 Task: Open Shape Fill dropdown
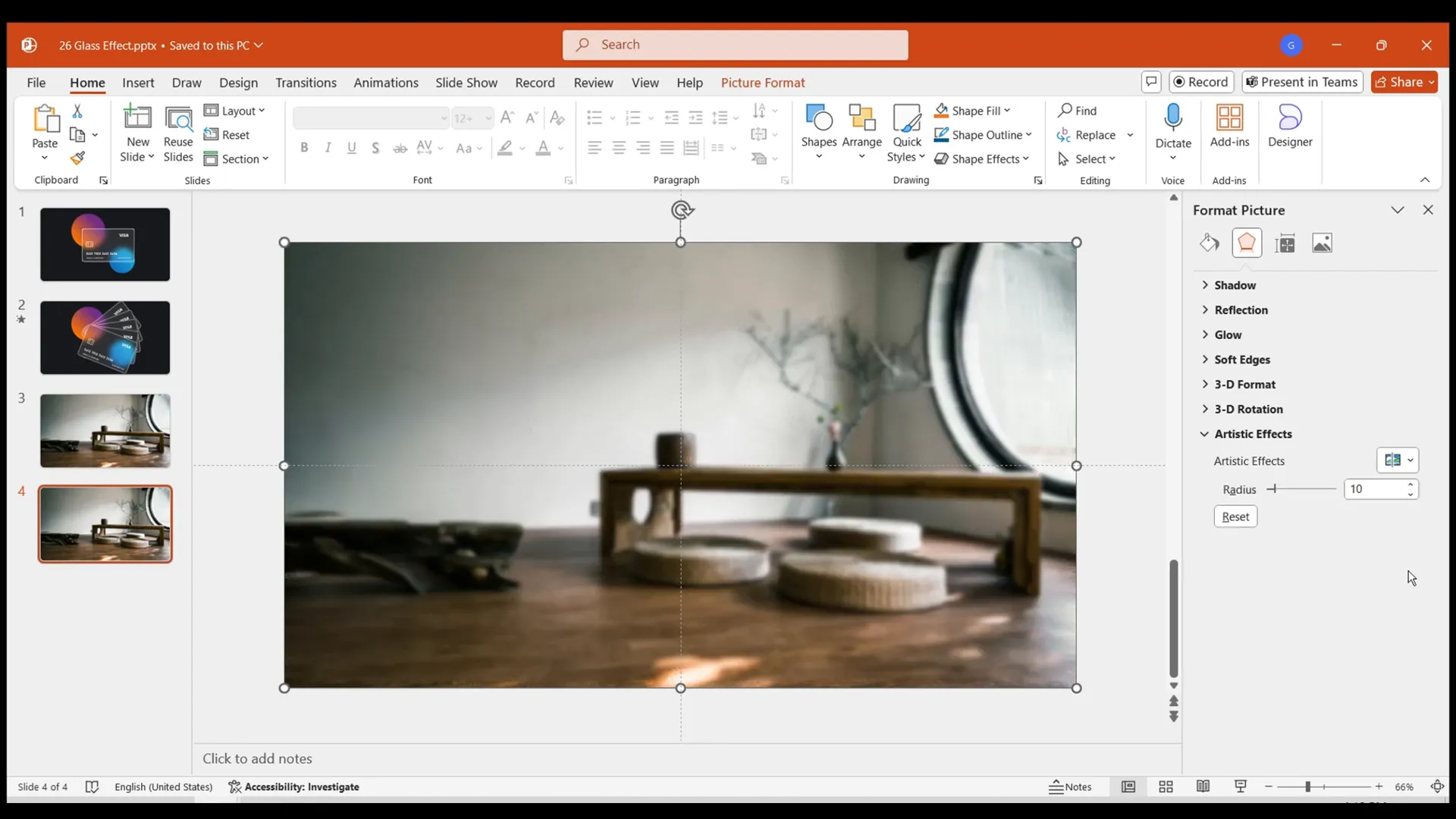(x=973, y=111)
